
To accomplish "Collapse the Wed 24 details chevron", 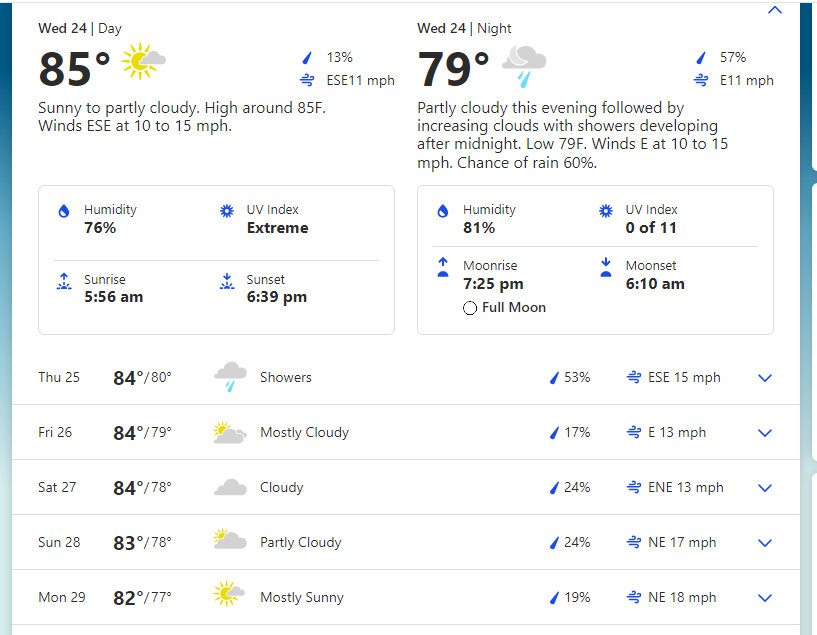I will [x=774, y=10].
